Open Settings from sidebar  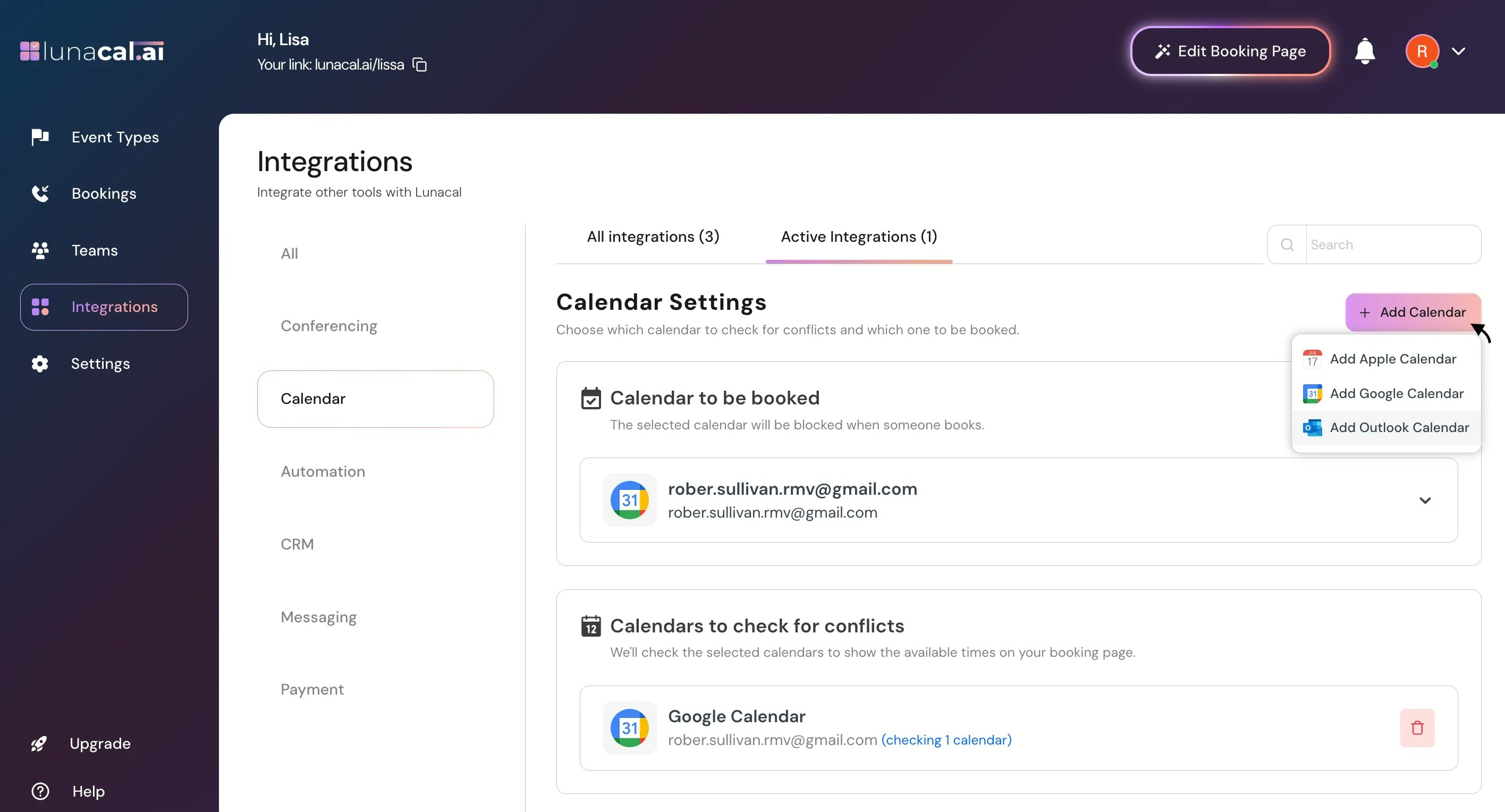[x=100, y=363]
